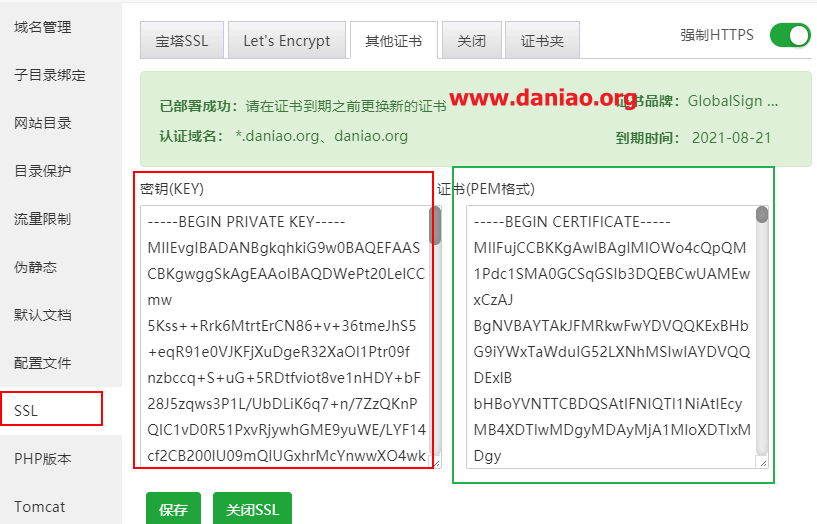Switch to the 宝塔SSL tab
The height and width of the screenshot is (524, 817).
coord(182,40)
